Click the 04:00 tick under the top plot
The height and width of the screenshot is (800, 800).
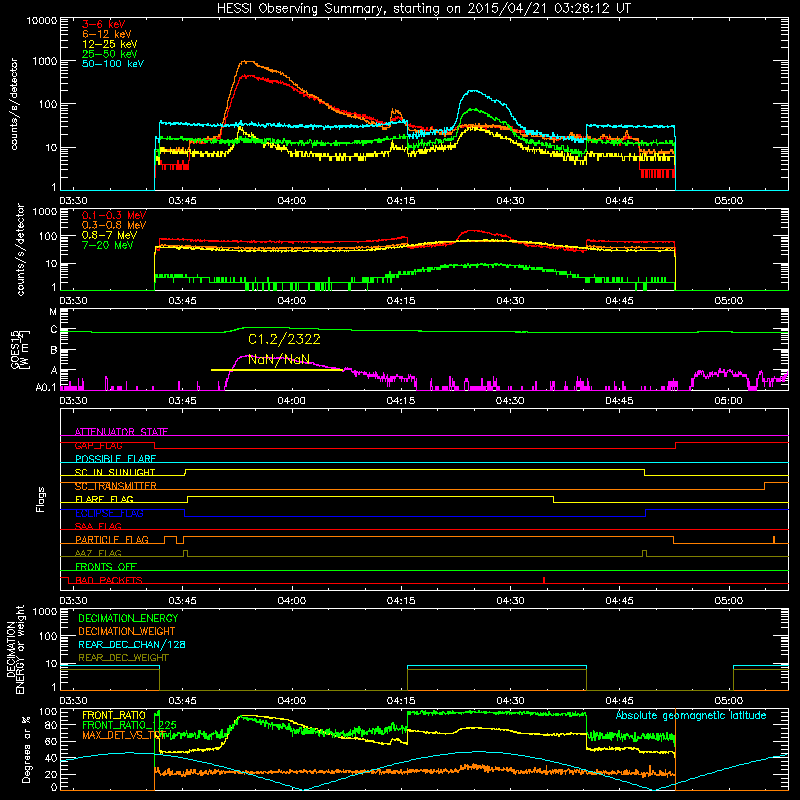click(x=291, y=201)
